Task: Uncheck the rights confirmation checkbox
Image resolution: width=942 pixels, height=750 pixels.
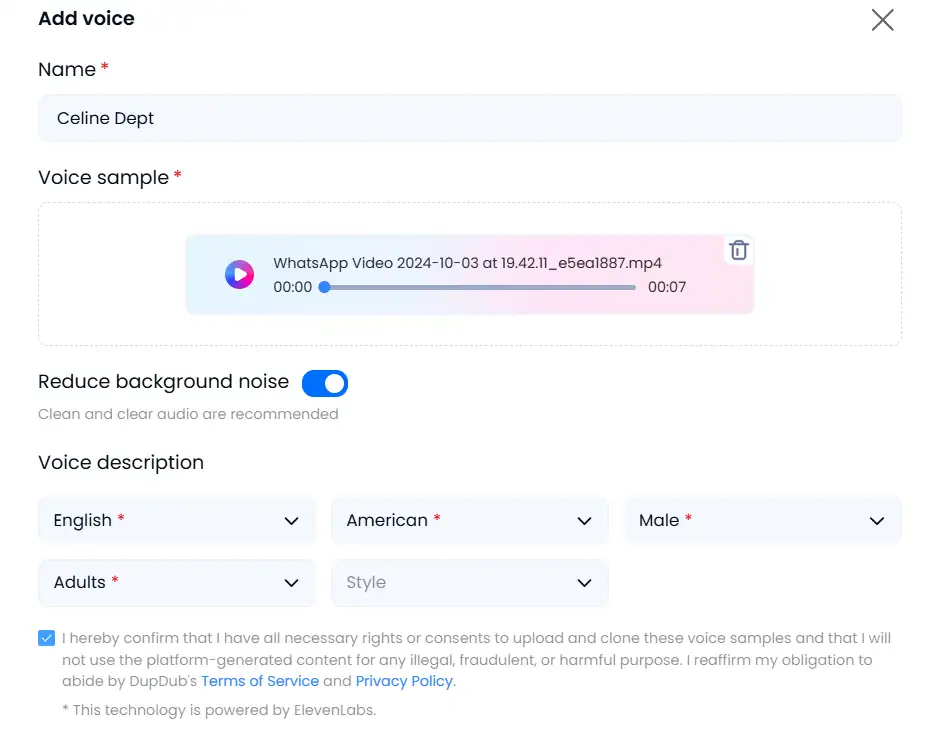Action: (x=46, y=638)
